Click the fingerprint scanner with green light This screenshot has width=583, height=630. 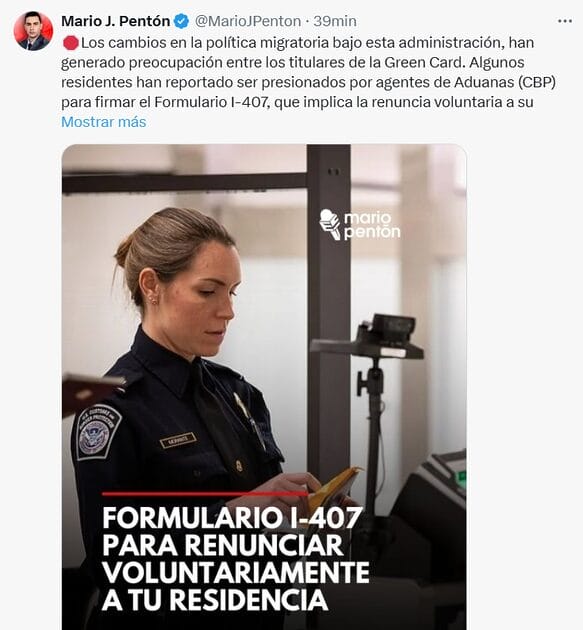442,474
